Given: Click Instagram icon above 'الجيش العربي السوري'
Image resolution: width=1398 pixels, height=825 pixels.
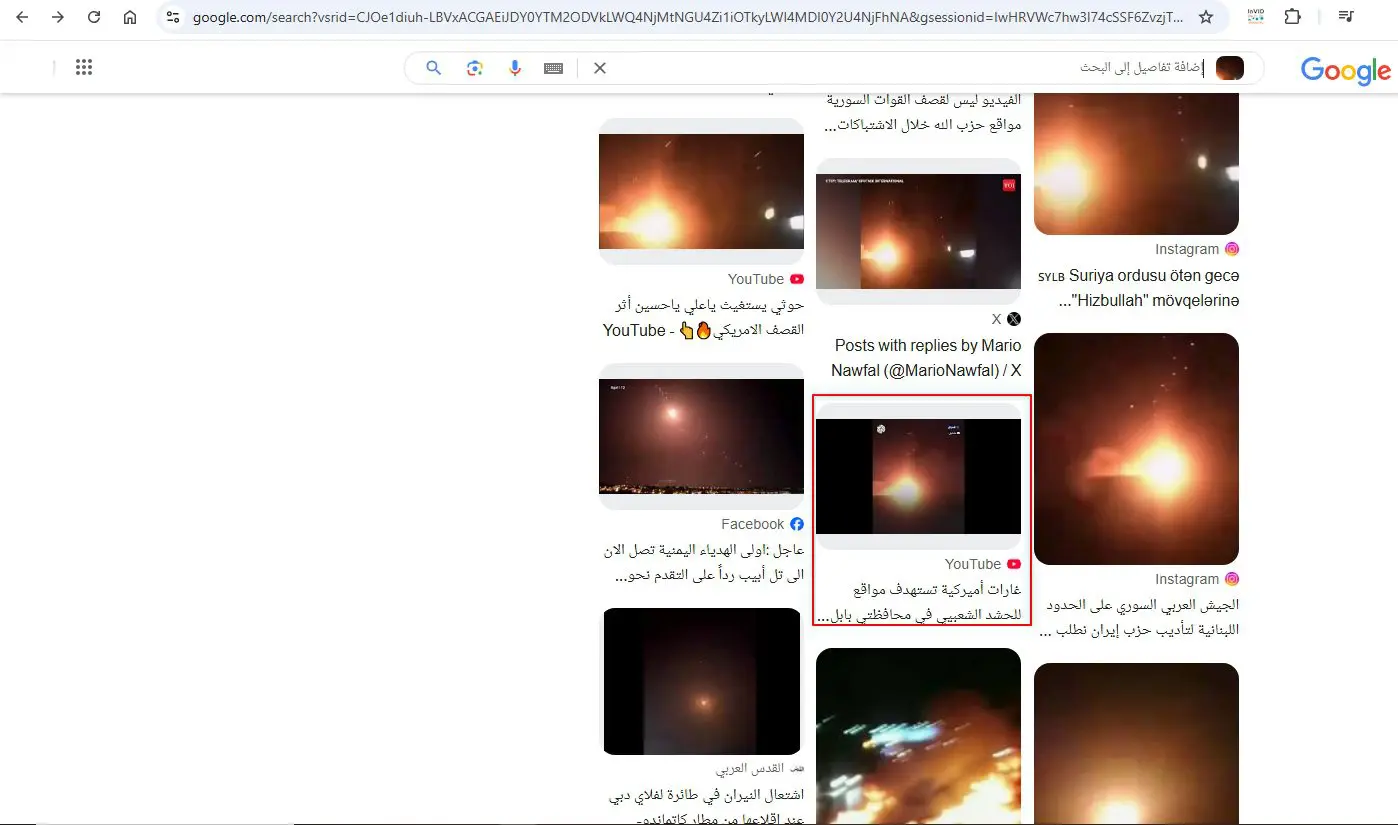Looking at the screenshot, I should (1232, 579).
